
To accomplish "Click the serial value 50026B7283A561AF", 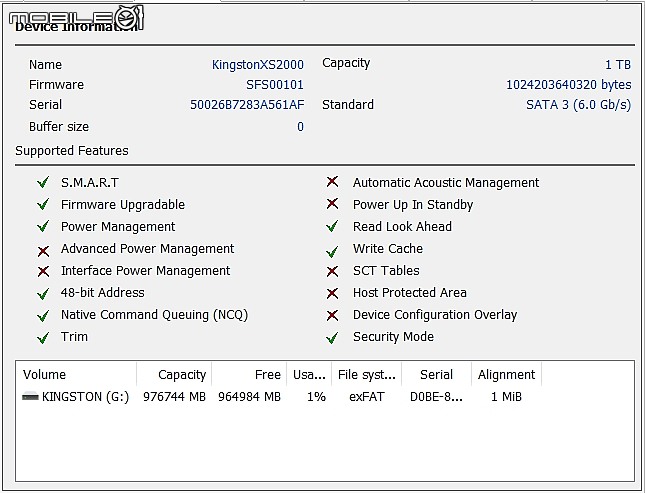I will click(x=247, y=105).
